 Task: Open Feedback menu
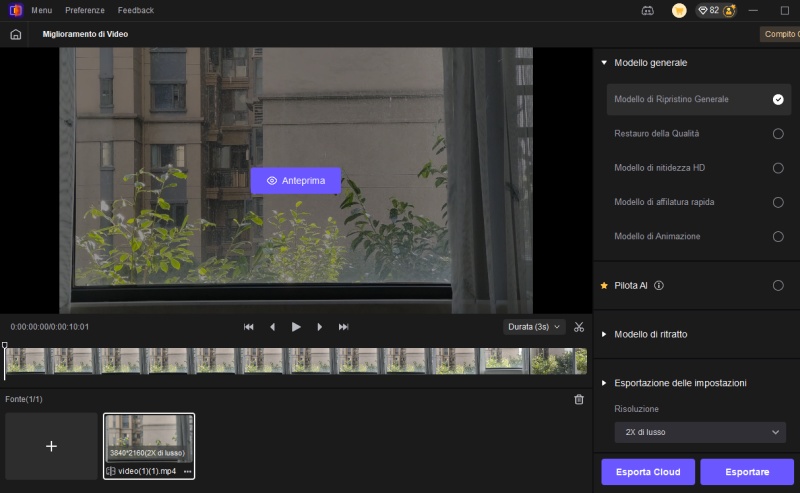coord(136,10)
